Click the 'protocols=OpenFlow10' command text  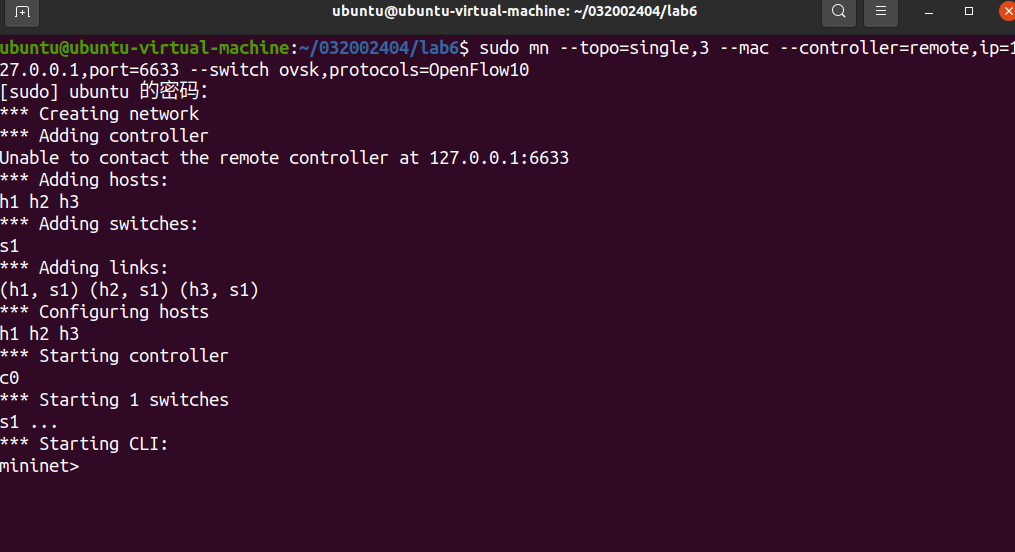429,70
